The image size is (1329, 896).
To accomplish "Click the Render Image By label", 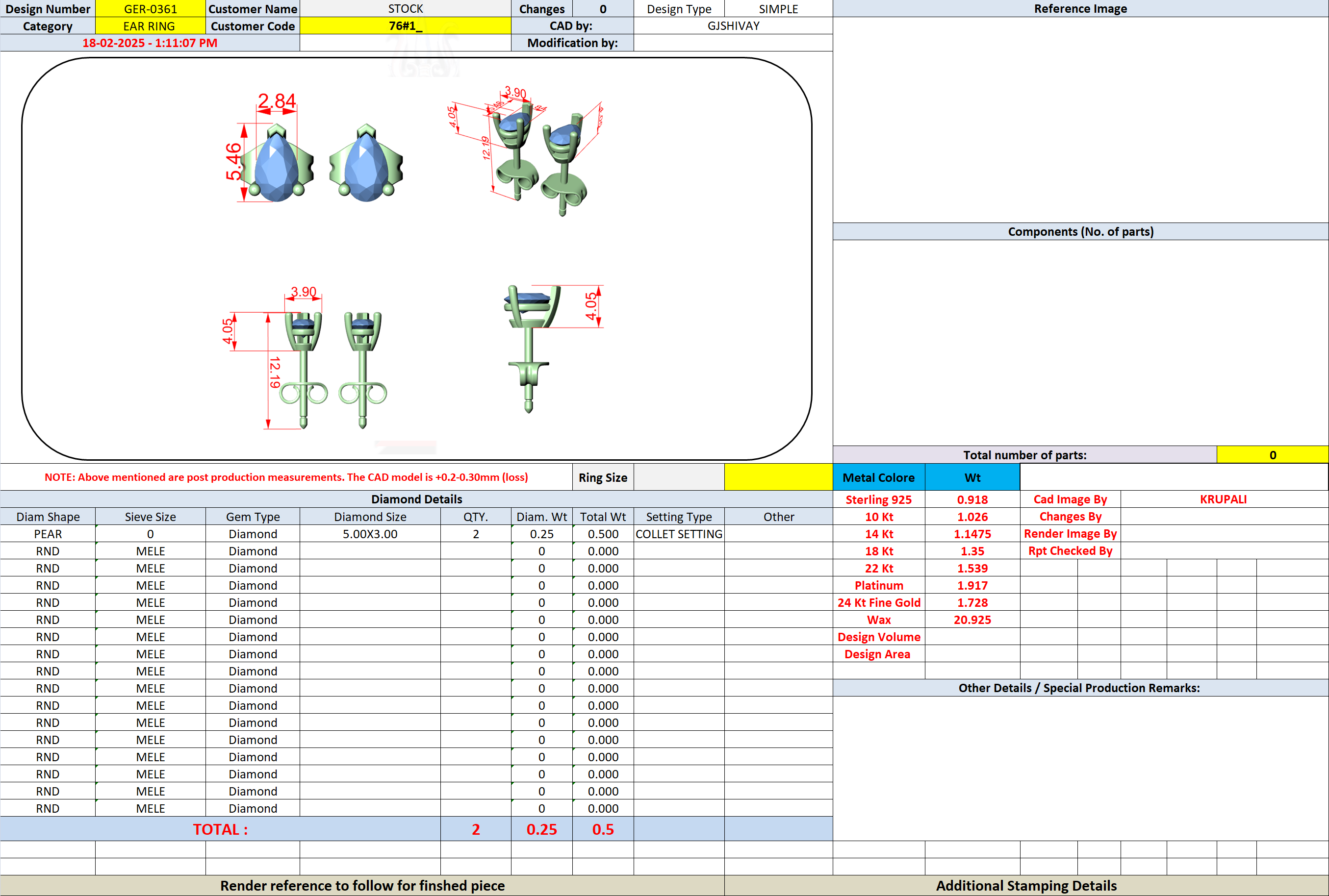I will (x=1070, y=534).
